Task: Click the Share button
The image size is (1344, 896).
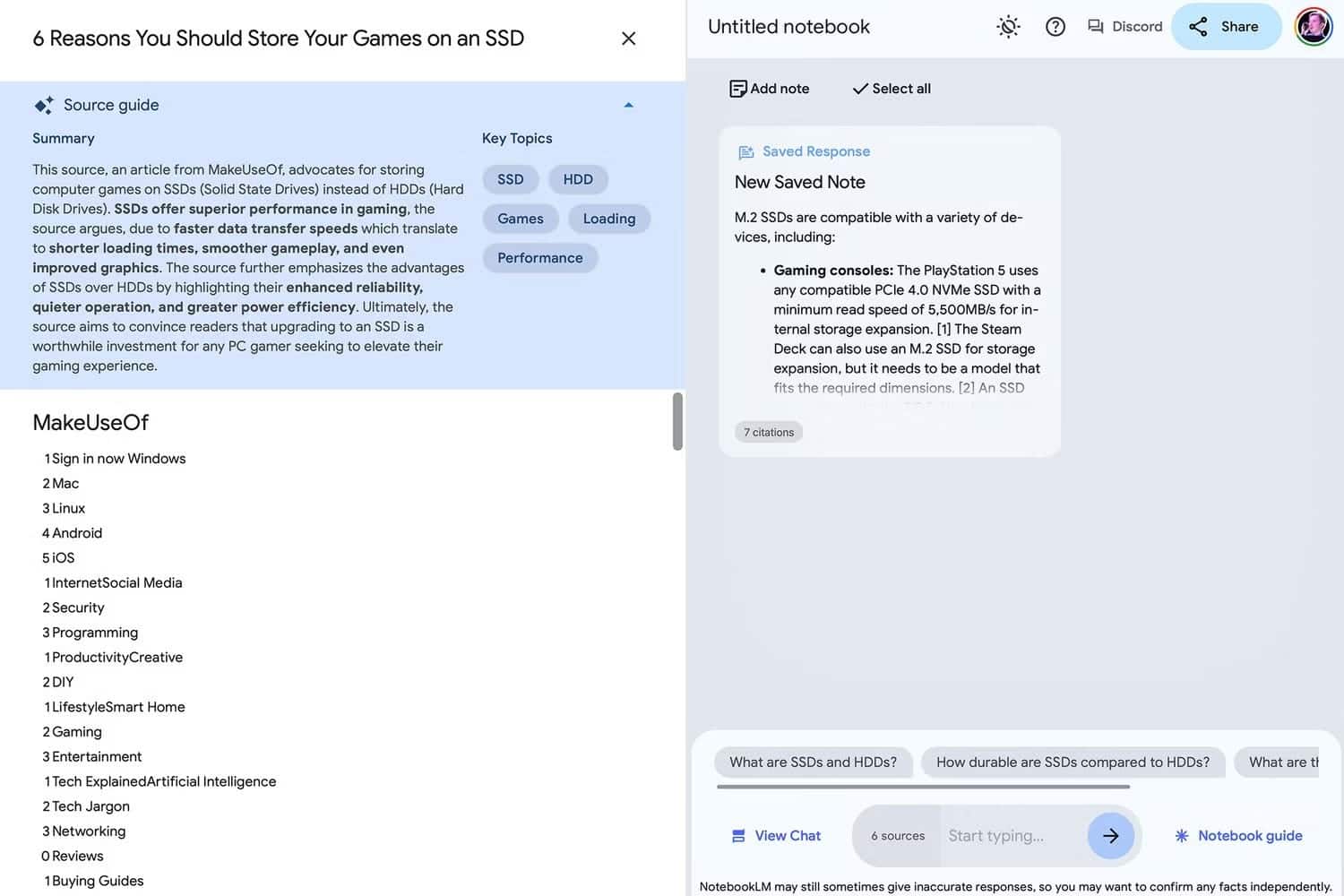Action: (1226, 26)
